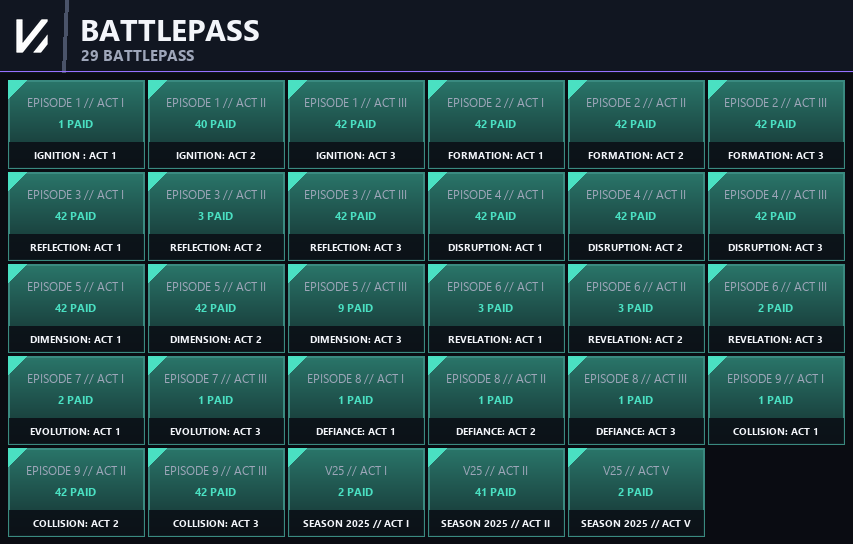Open Defiance: Act 2 battlepass tile

click(x=496, y=400)
